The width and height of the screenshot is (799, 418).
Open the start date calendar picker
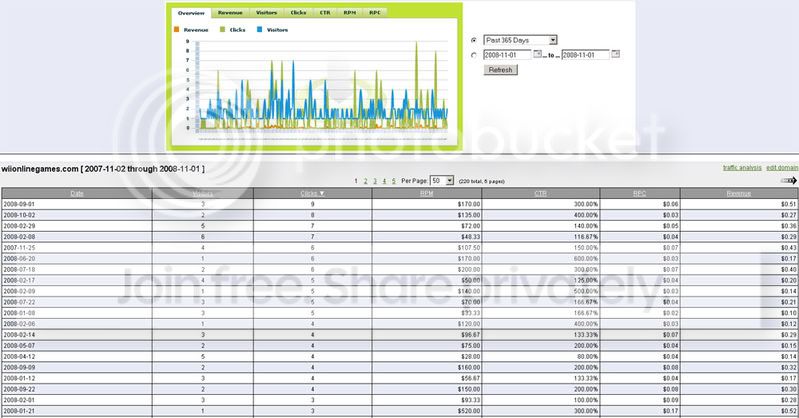[x=537, y=54]
